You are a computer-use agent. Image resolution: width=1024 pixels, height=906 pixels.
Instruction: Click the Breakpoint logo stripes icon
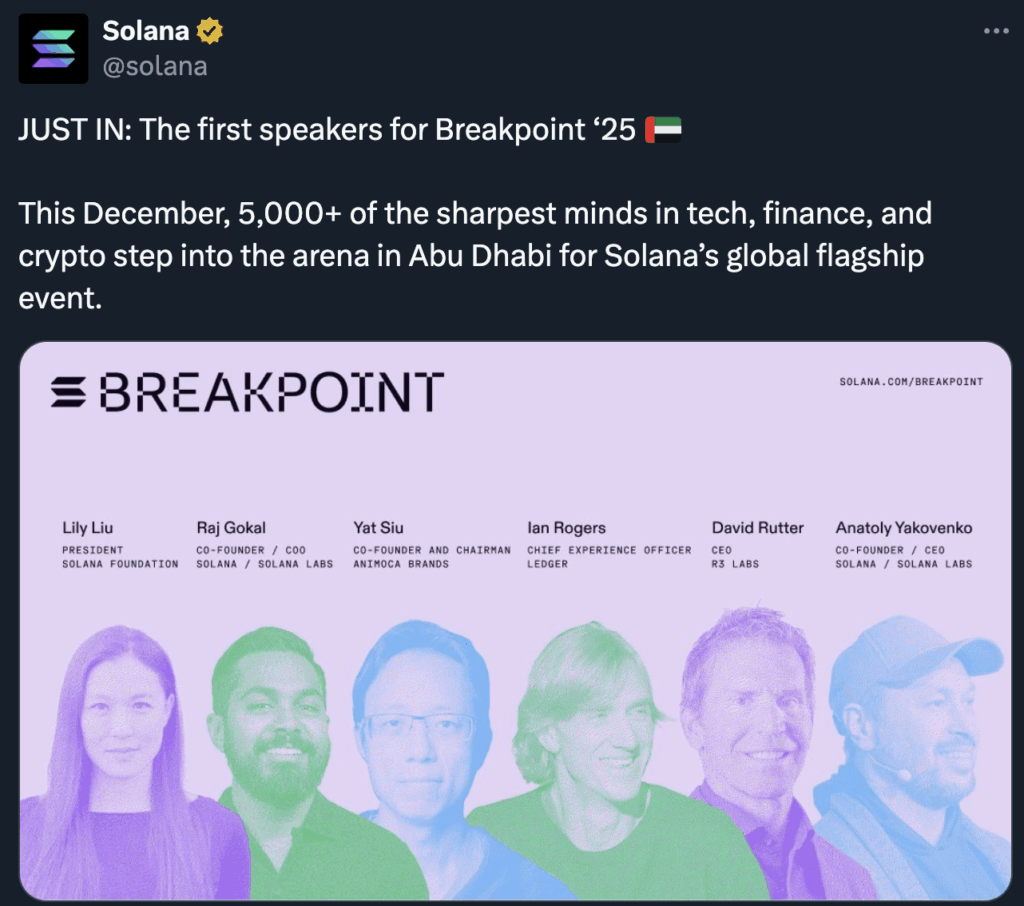click(x=69, y=392)
